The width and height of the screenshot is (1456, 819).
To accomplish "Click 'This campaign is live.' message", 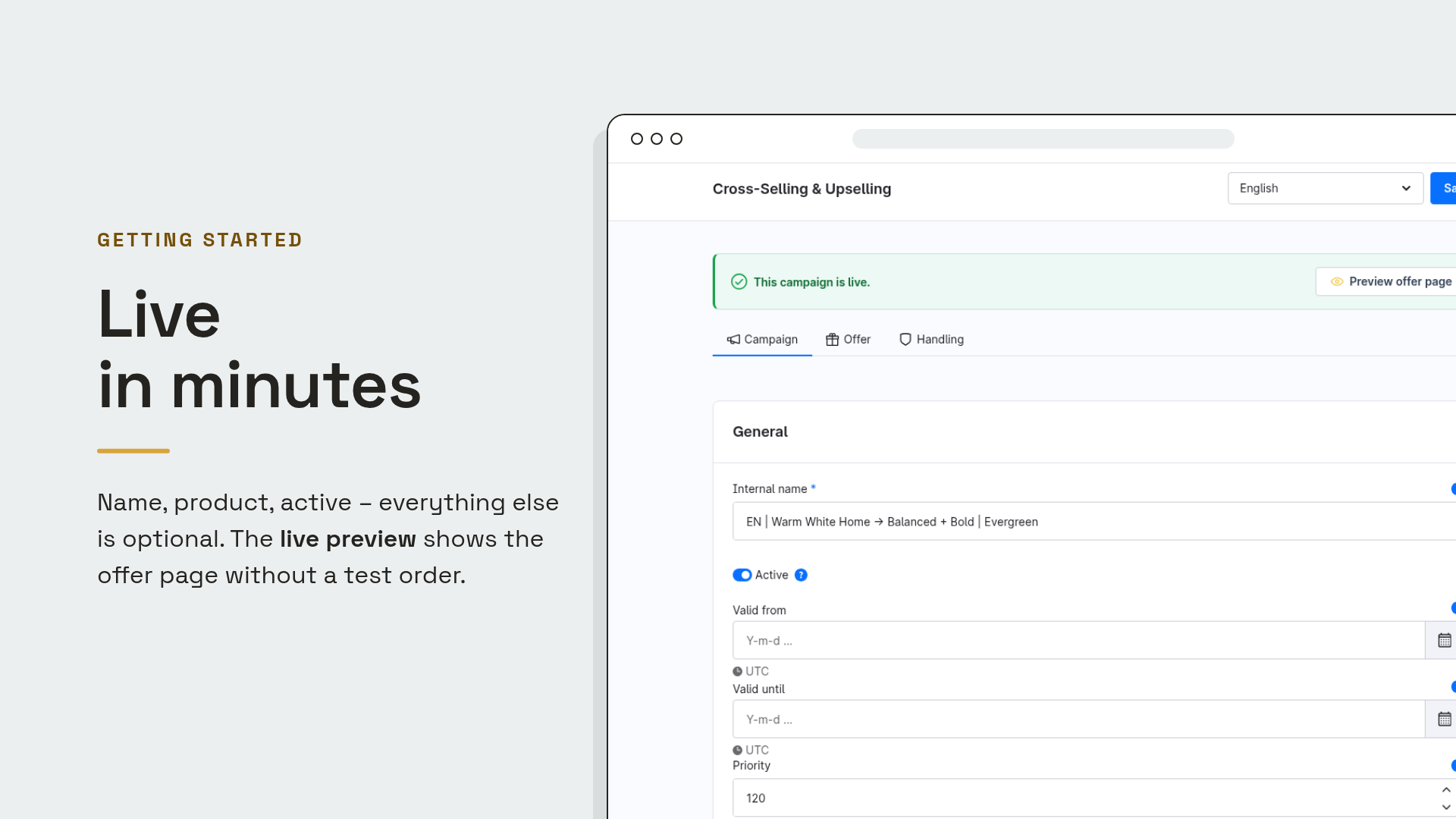I will tap(811, 282).
